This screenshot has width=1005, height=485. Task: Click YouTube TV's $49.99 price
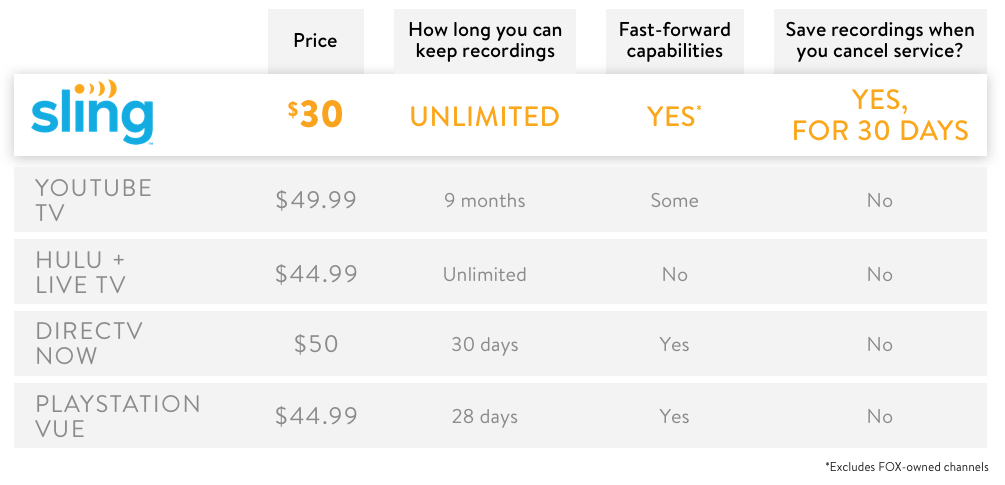pyautogui.click(x=316, y=201)
